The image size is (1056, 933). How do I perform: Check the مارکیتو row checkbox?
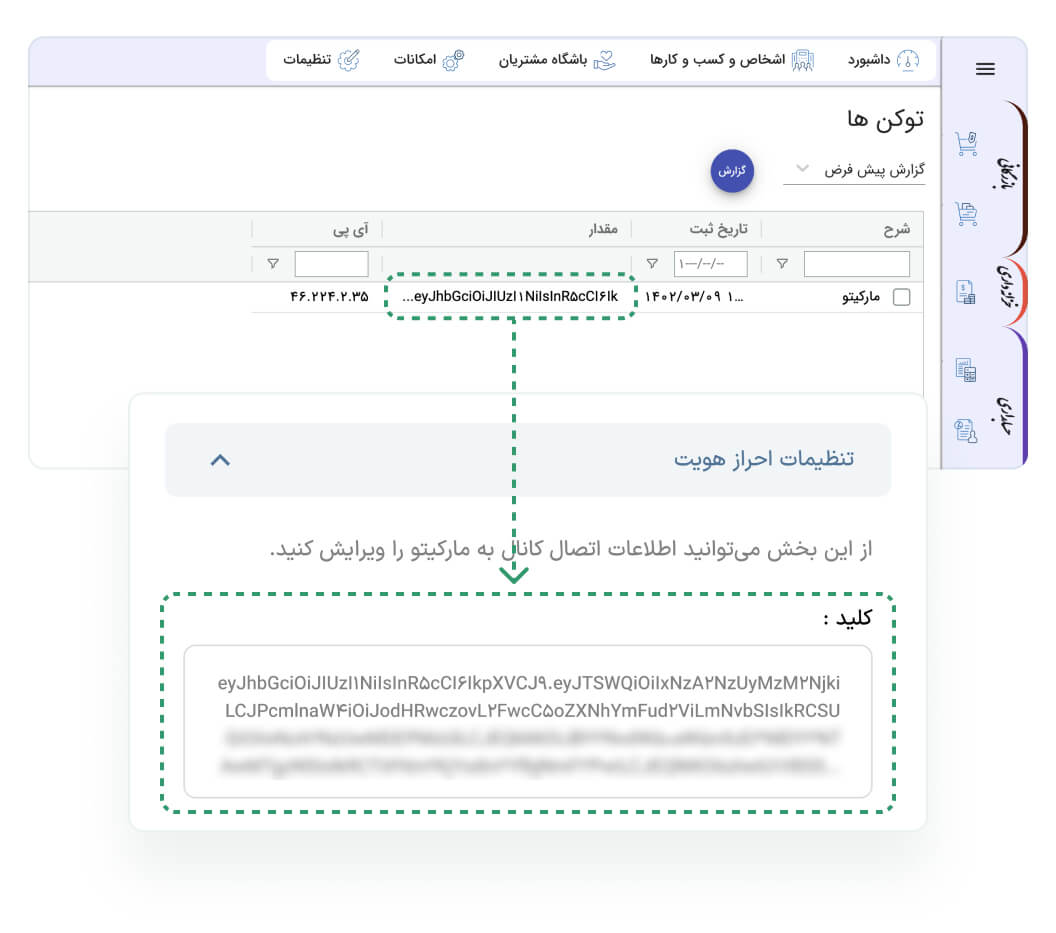click(901, 297)
